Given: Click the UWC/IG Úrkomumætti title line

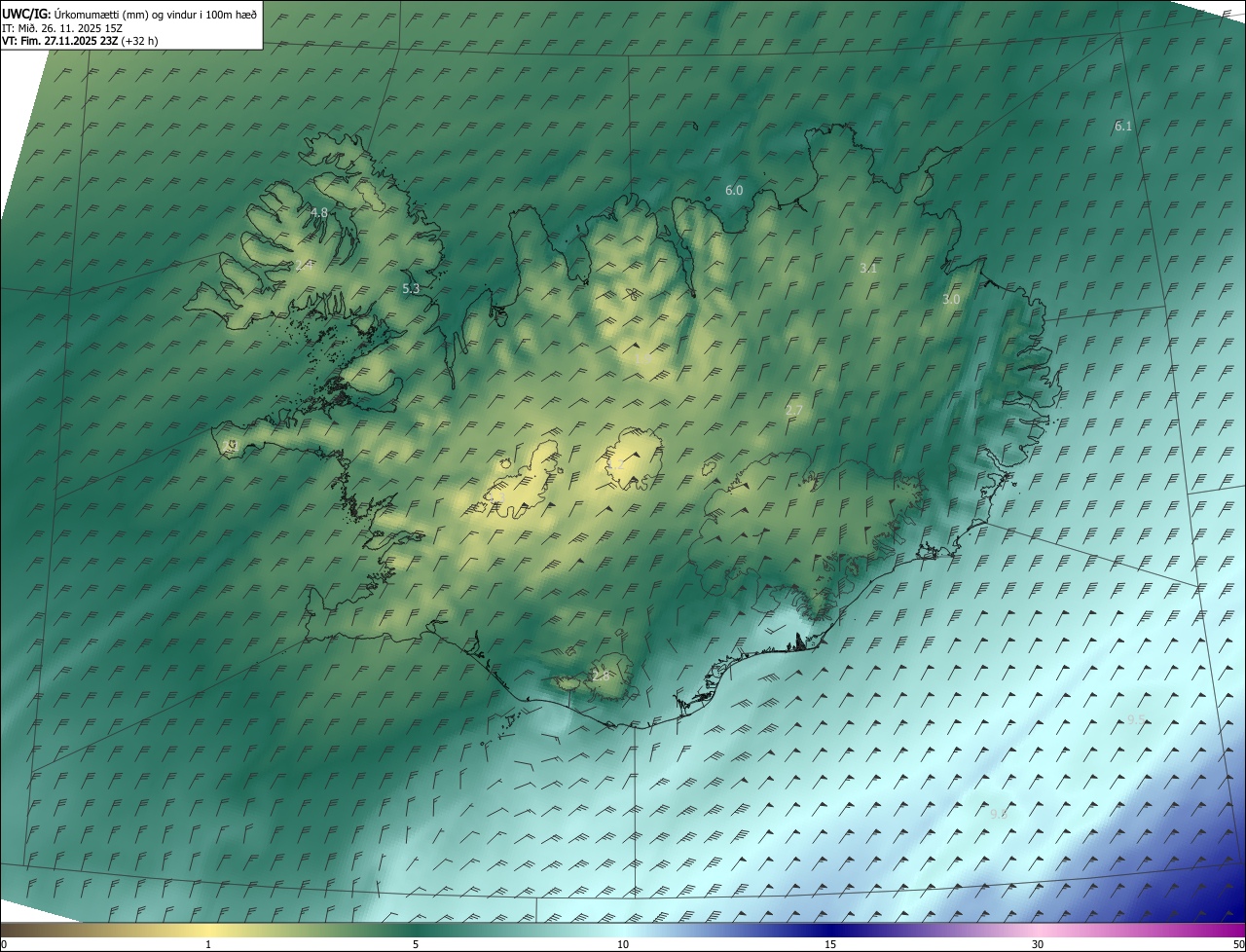Looking at the screenshot, I should coord(129,14).
